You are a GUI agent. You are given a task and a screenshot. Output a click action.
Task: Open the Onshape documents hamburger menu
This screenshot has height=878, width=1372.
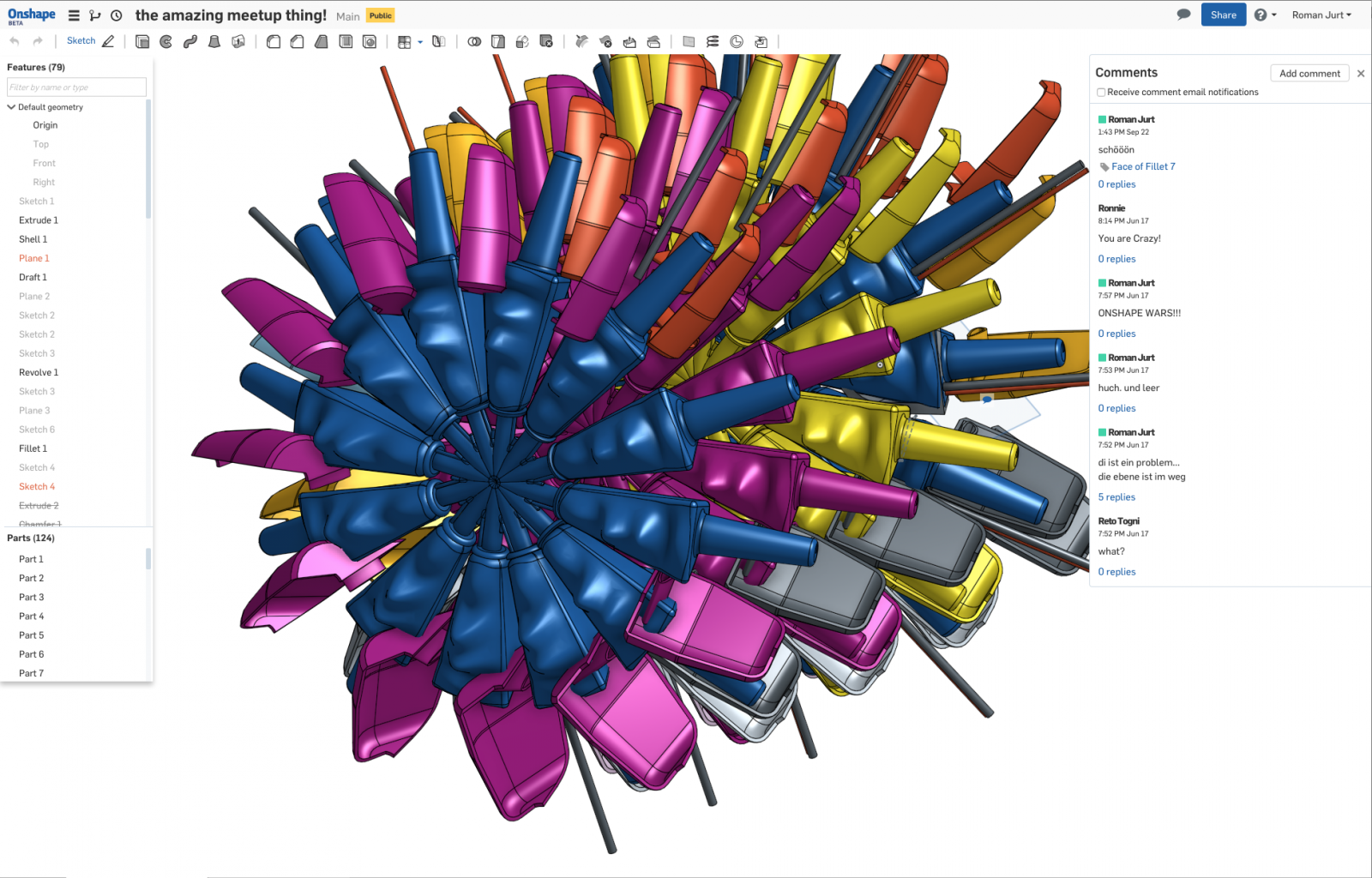click(74, 15)
